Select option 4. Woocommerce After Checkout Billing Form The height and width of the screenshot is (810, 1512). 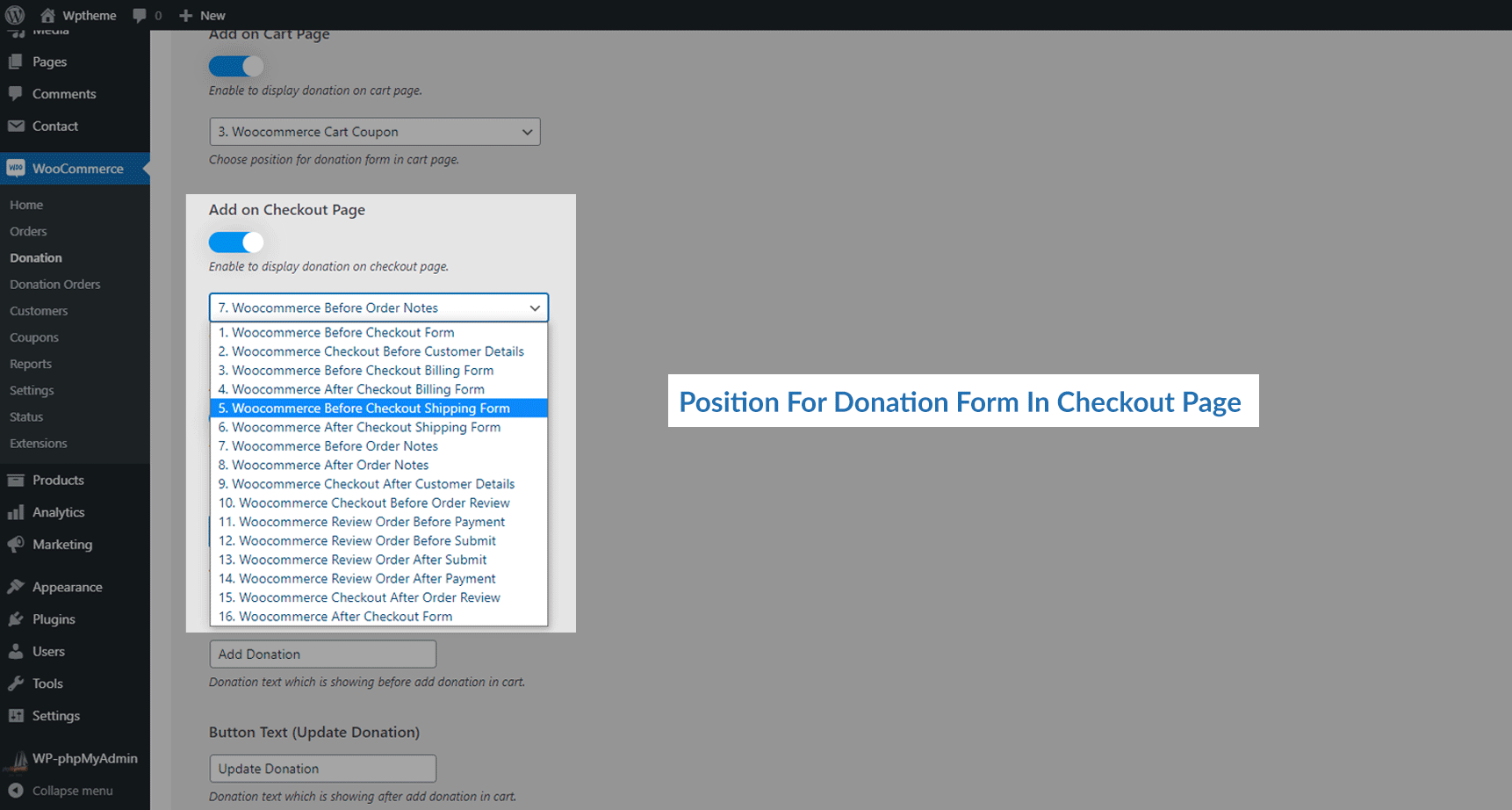[378, 389]
